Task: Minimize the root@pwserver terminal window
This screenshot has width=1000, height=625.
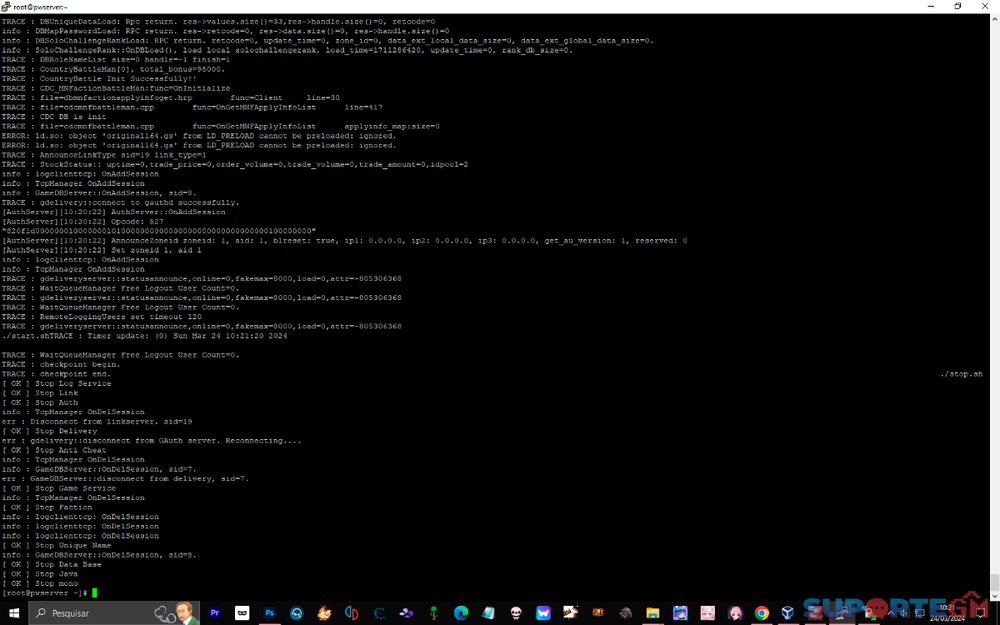Action: tap(929, 6)
